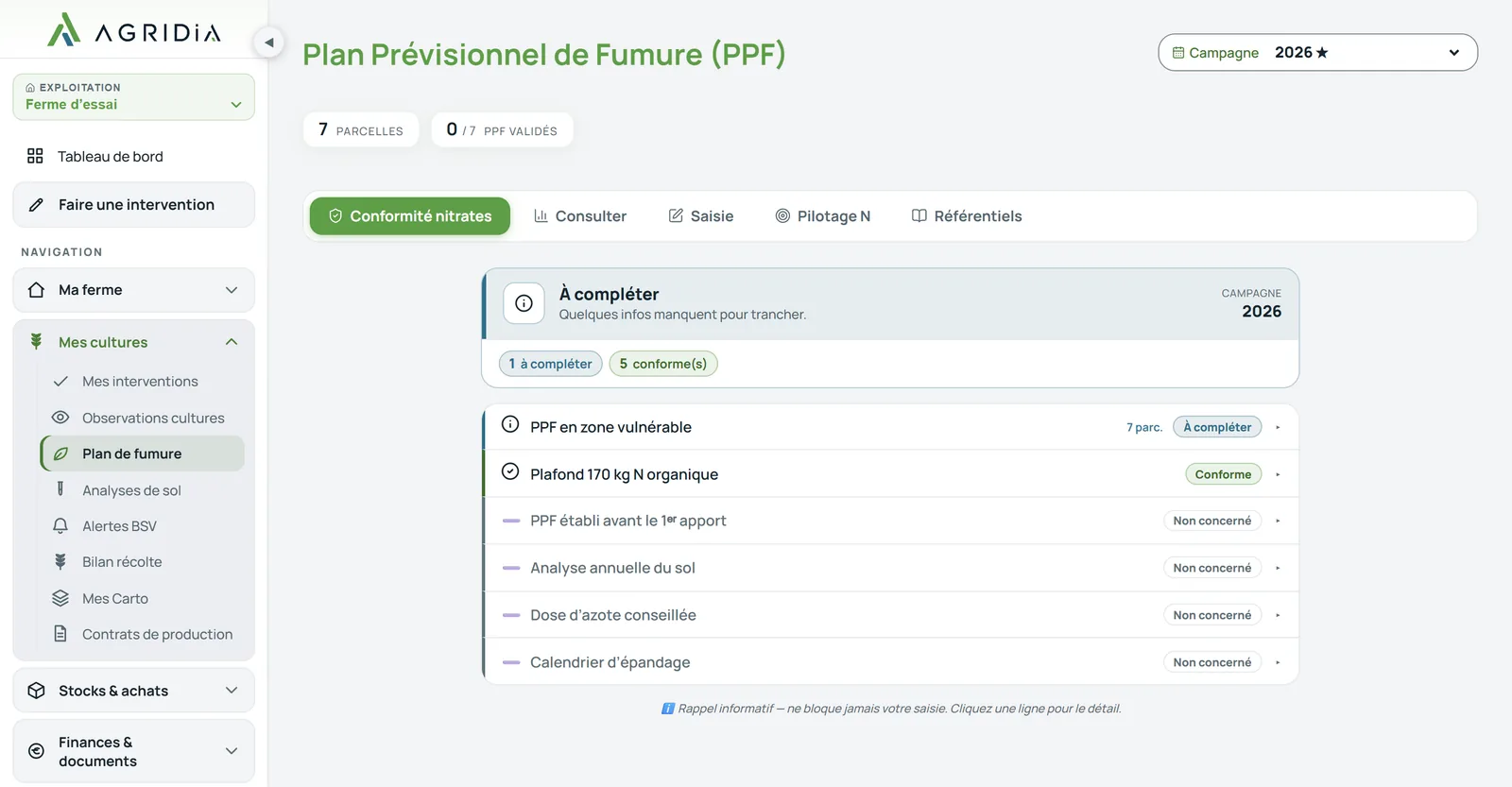
Task: Click the eye icon for Observations cultures
Action: 60,418
